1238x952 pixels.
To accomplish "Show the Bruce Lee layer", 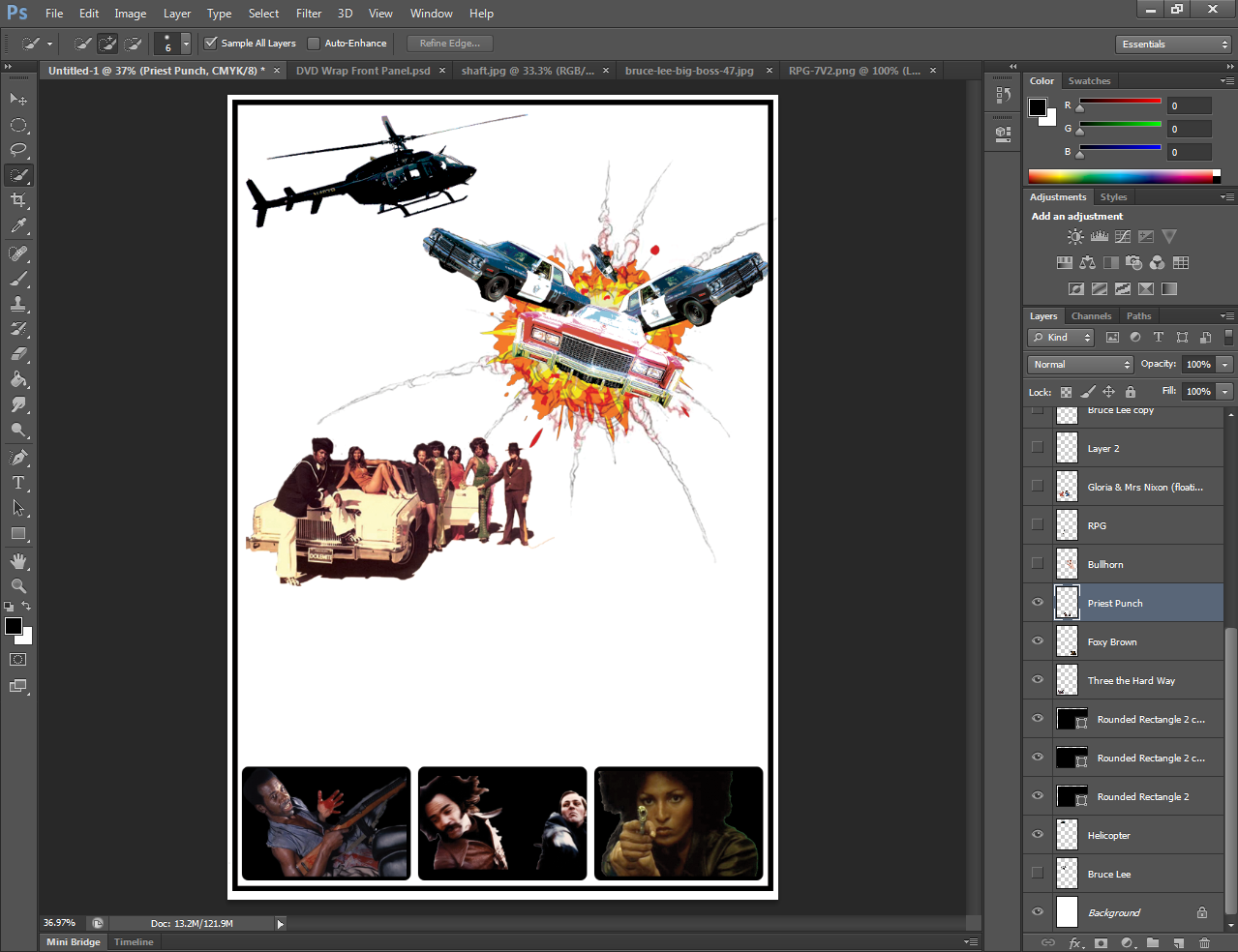I will click(x=1038, y=873).
